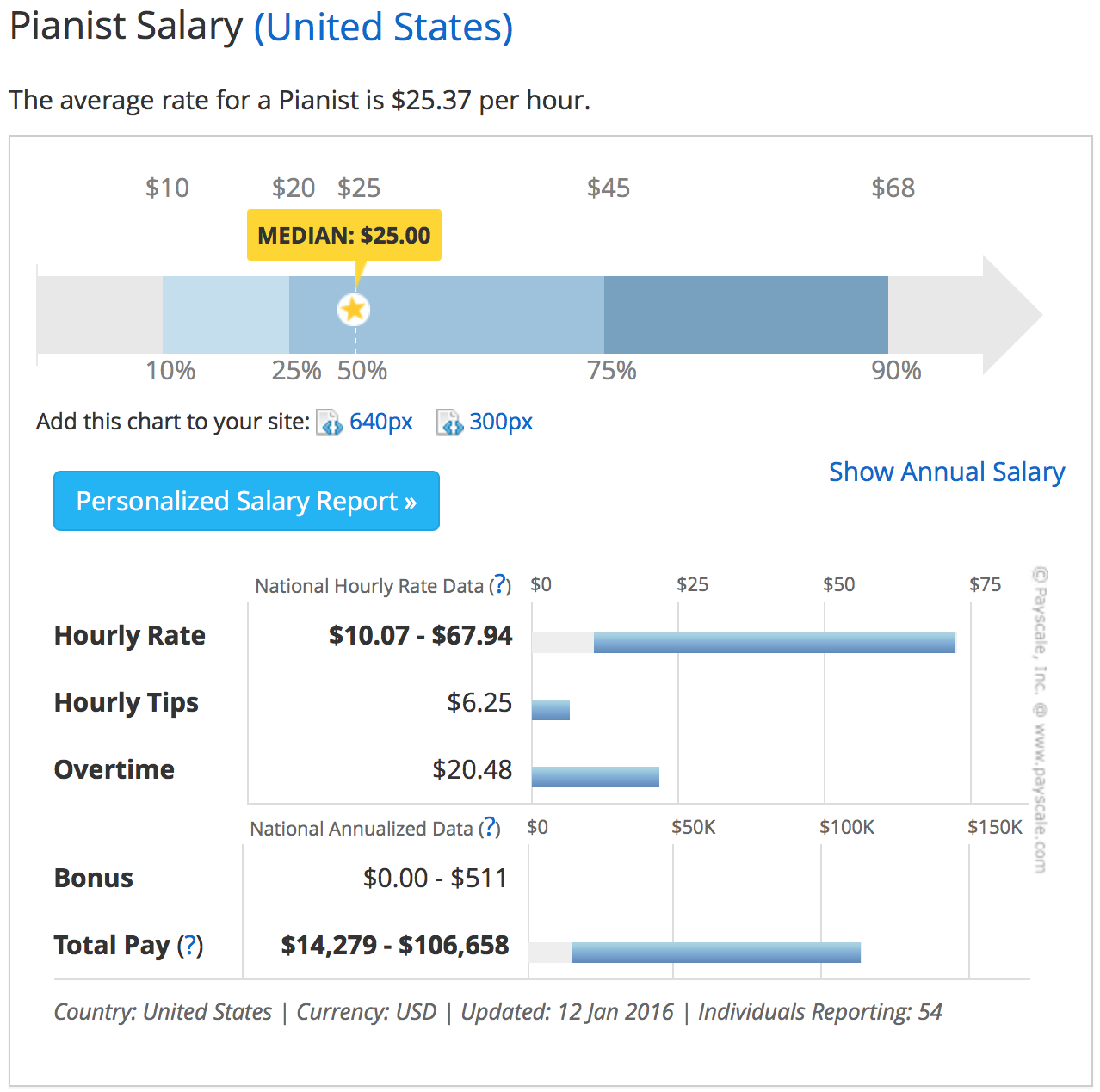
Task: Click the Overtime bar
Action: [x=595, y=777]
